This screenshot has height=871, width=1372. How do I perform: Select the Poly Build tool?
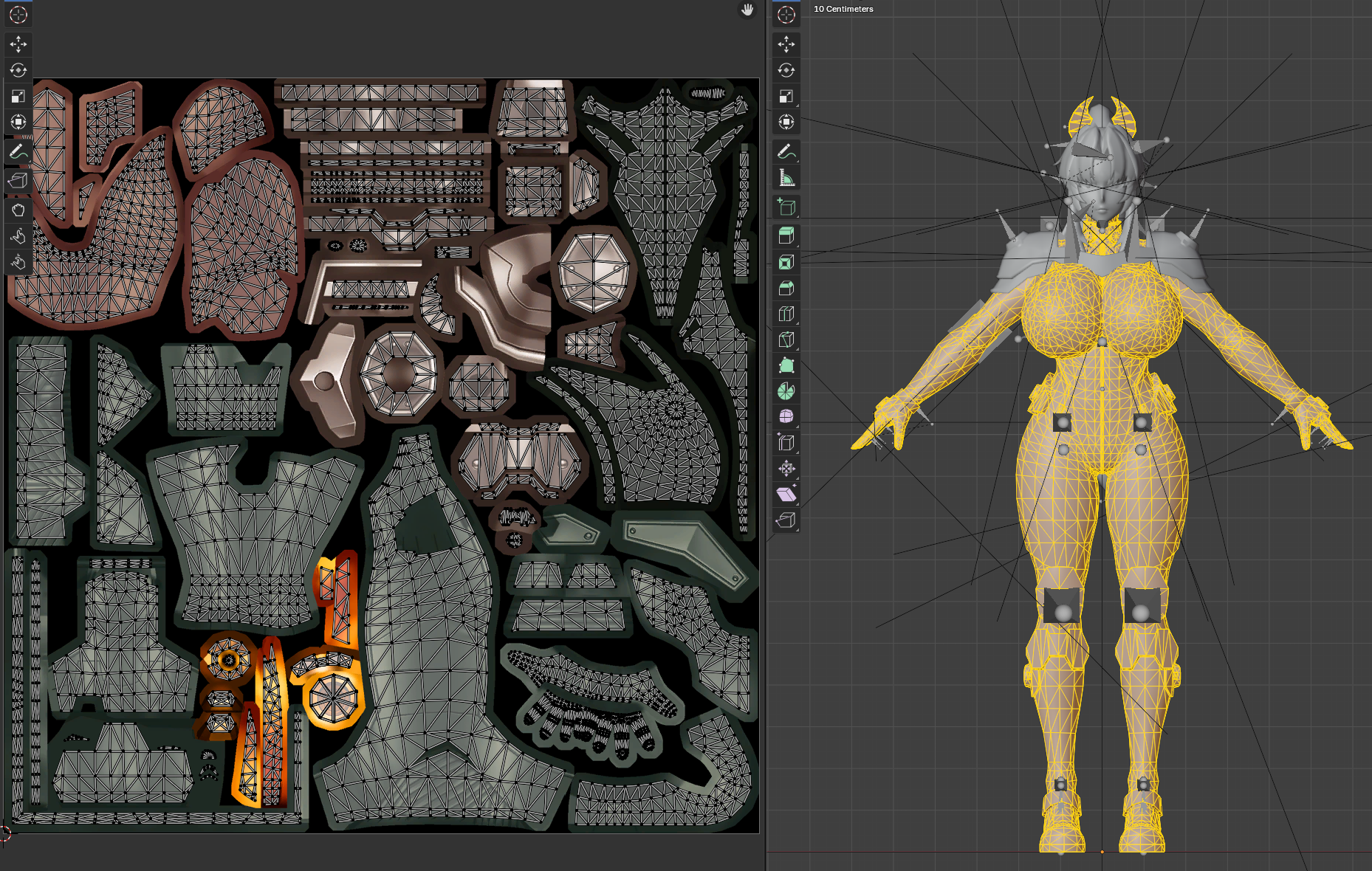coord(786,365)
